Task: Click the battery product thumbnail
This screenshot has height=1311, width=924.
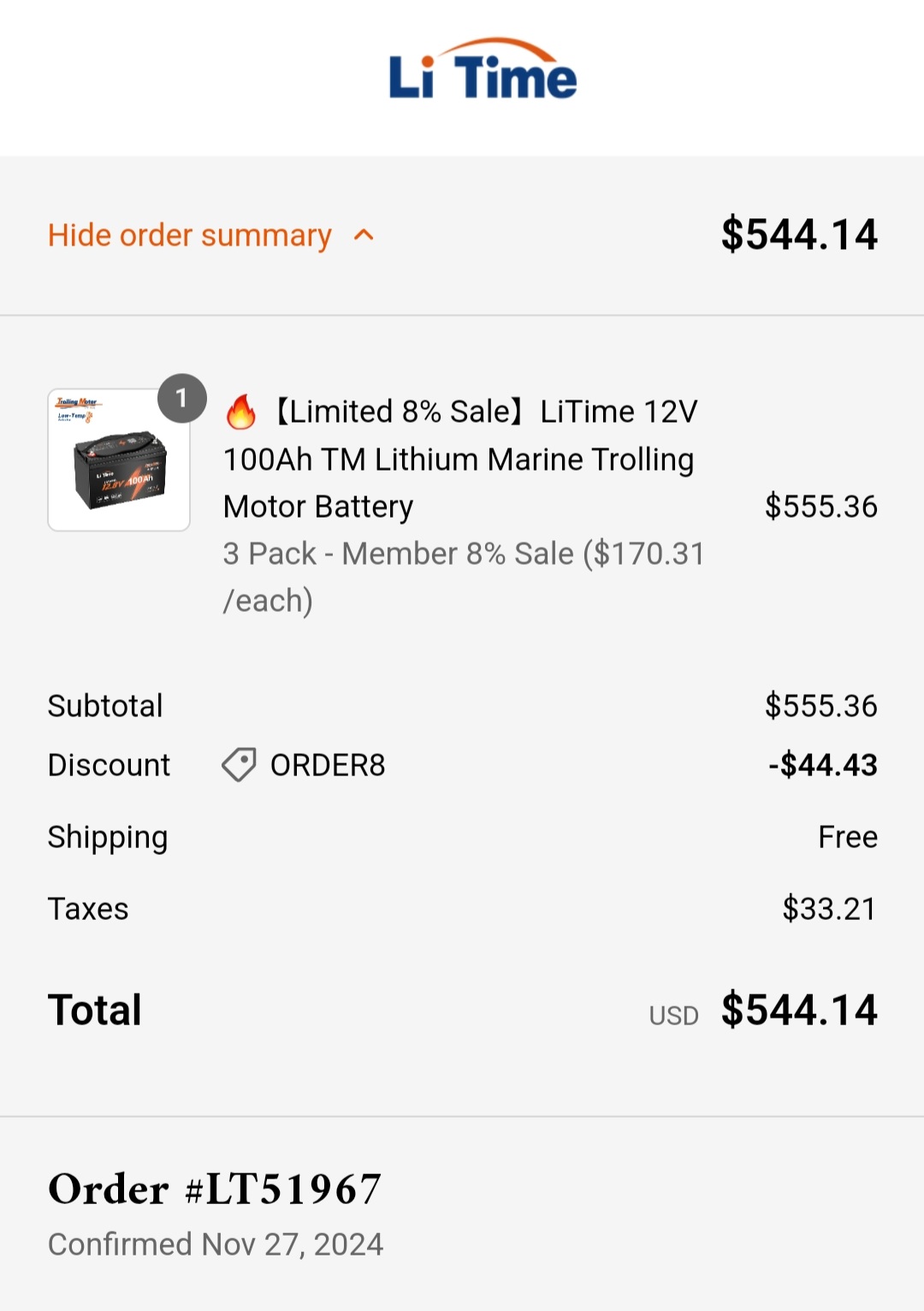Action: pyautogui.click(x=119, y=460)
